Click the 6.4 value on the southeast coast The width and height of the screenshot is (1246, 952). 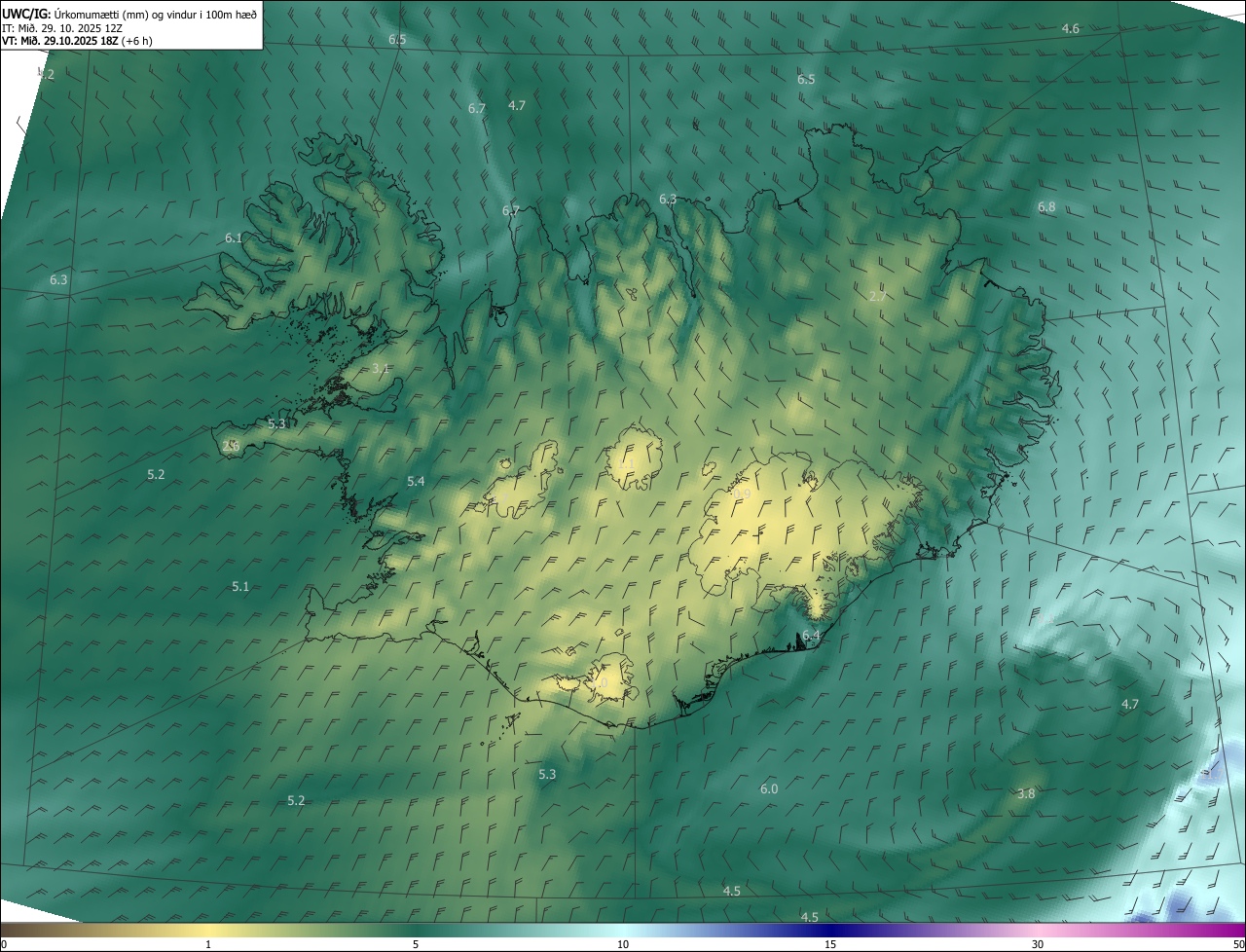pos(811,636)
